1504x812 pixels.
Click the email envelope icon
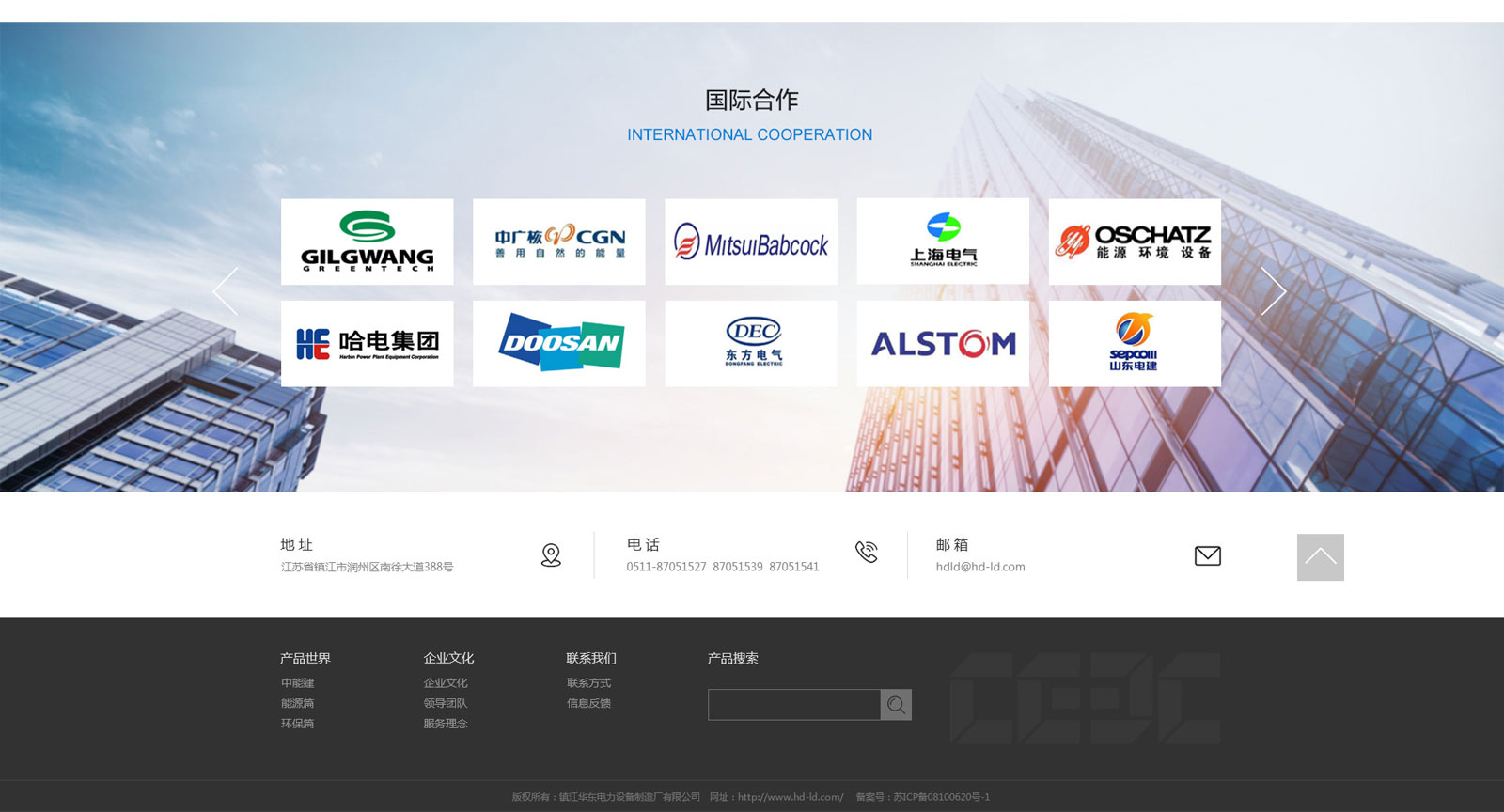tap(1208, 556)
